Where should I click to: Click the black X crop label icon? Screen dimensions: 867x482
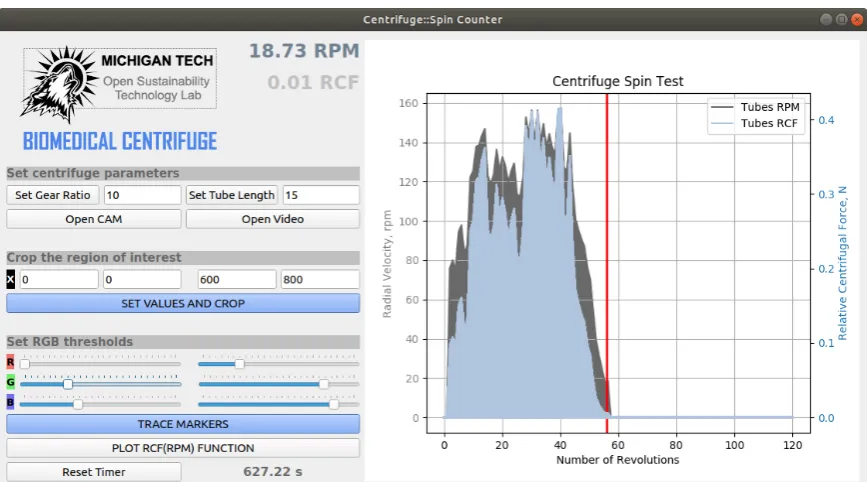click(x=11, y=279)
